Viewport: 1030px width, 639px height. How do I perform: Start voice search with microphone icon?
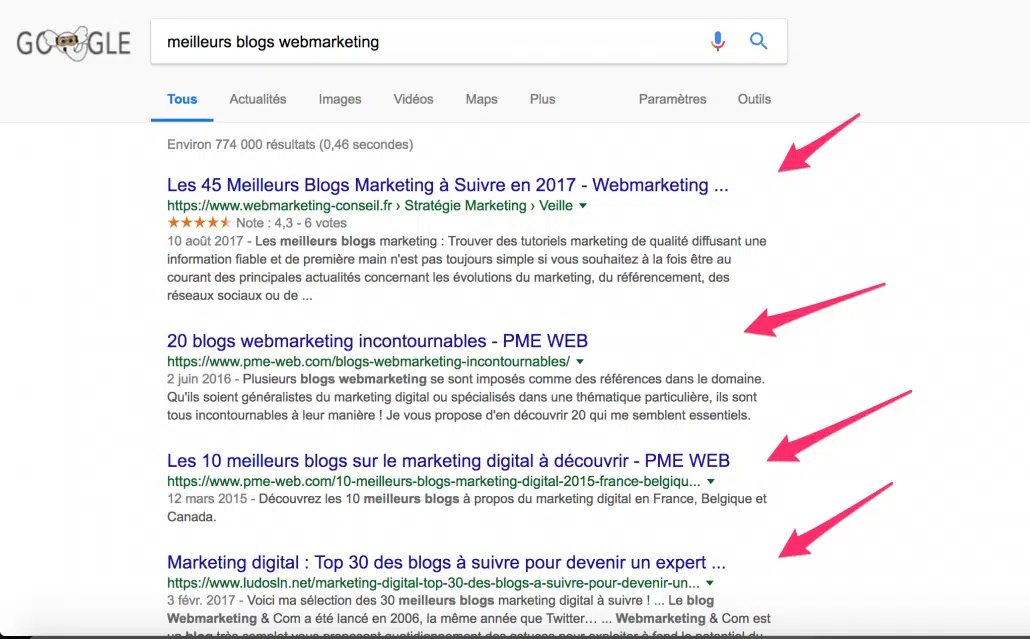pyautogui.click(x=717, y=41)
